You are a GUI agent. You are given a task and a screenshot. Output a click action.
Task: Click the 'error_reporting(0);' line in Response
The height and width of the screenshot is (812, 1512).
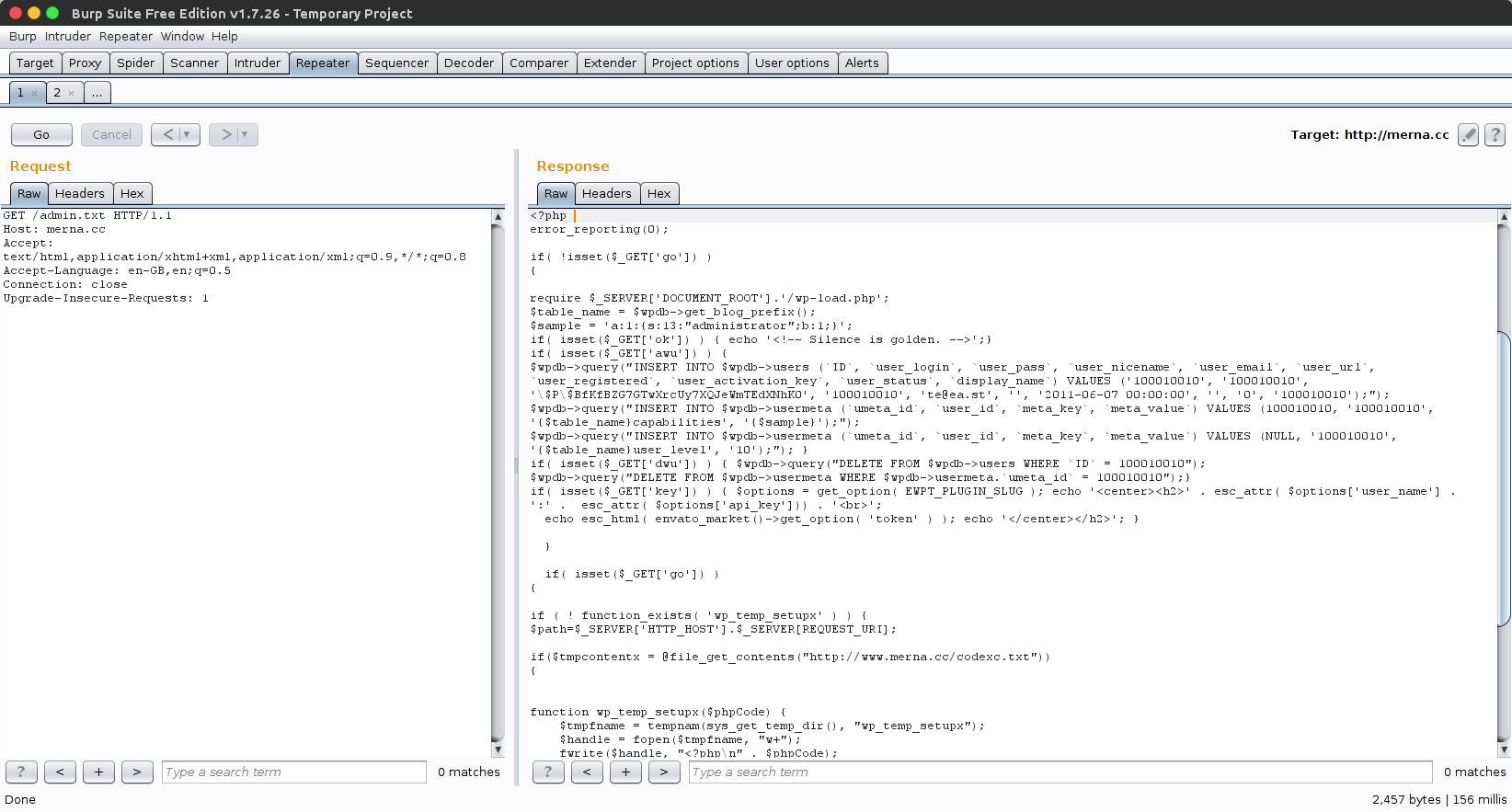[x=599, y=230]
